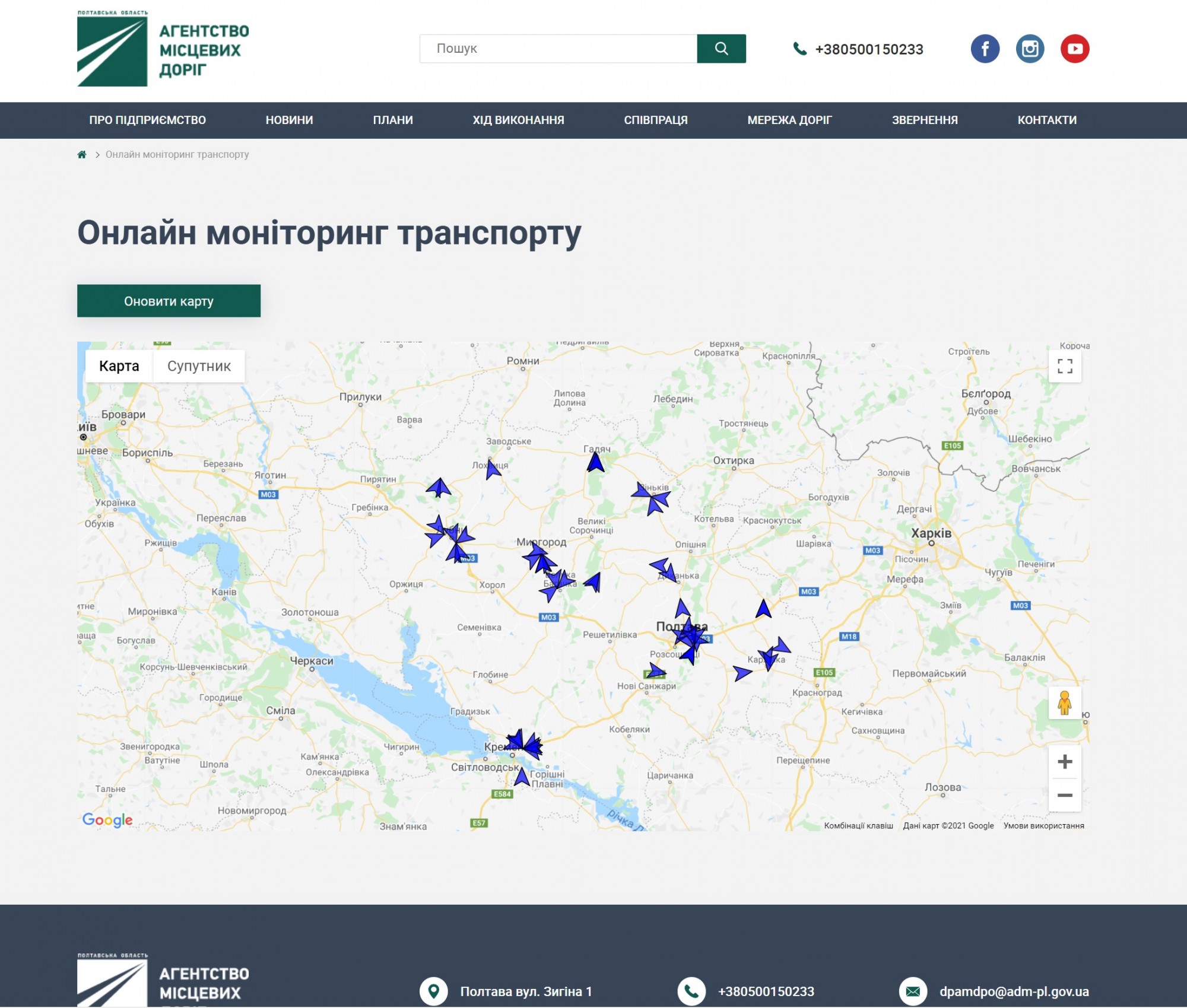Click the Золотоноша label on map
Viewport: 1187px width, 1008px height.
310,612
